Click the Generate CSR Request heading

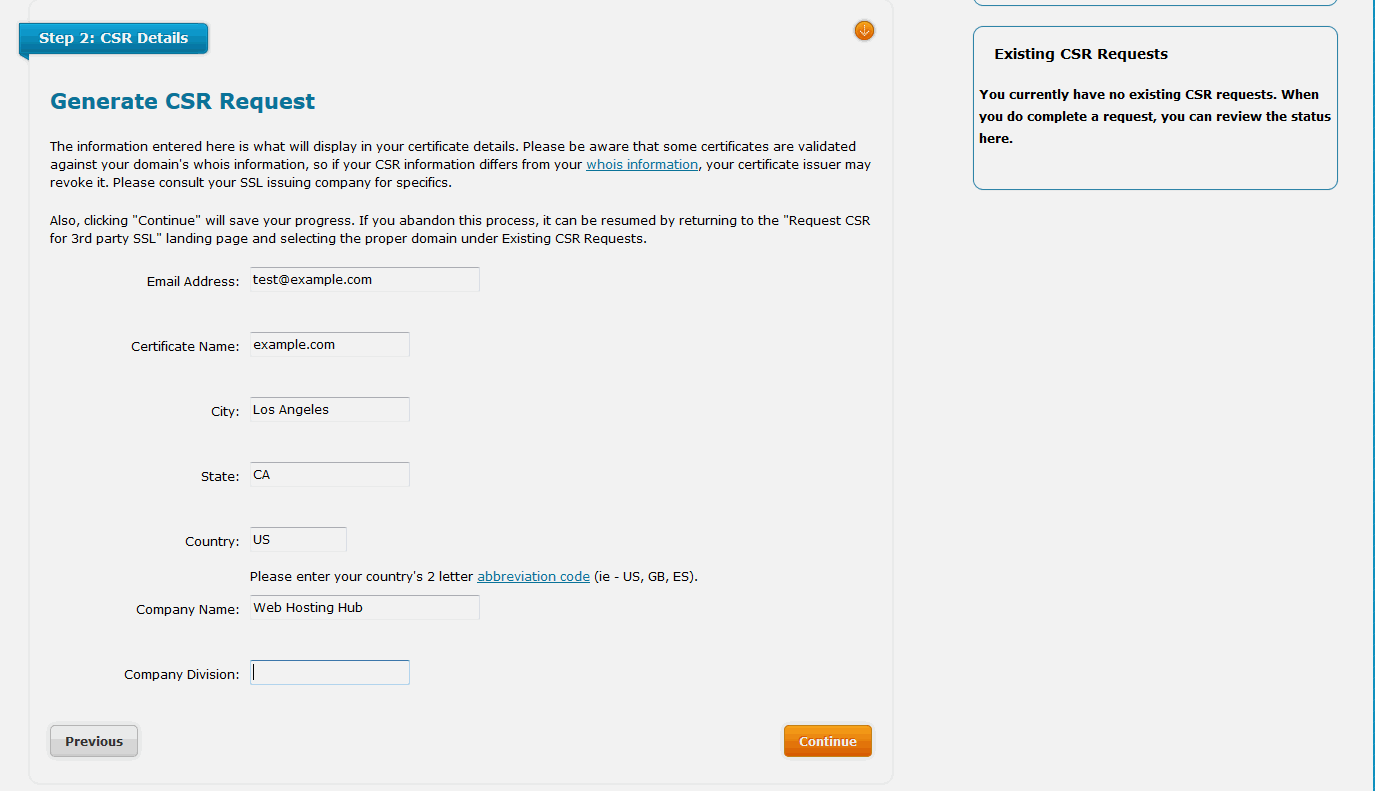182,101
